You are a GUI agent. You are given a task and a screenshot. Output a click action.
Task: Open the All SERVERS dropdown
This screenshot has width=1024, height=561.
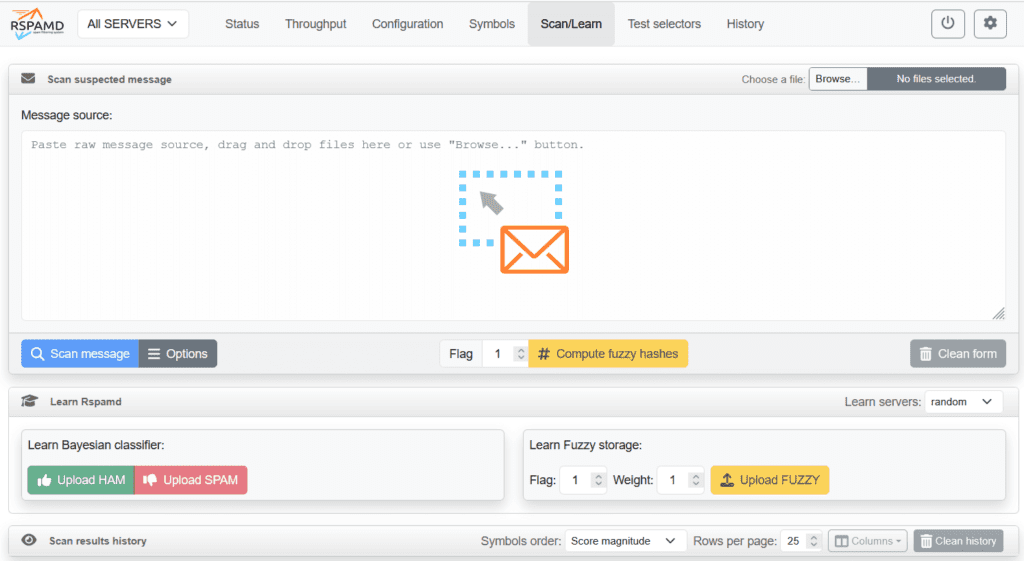pos(132,24)
